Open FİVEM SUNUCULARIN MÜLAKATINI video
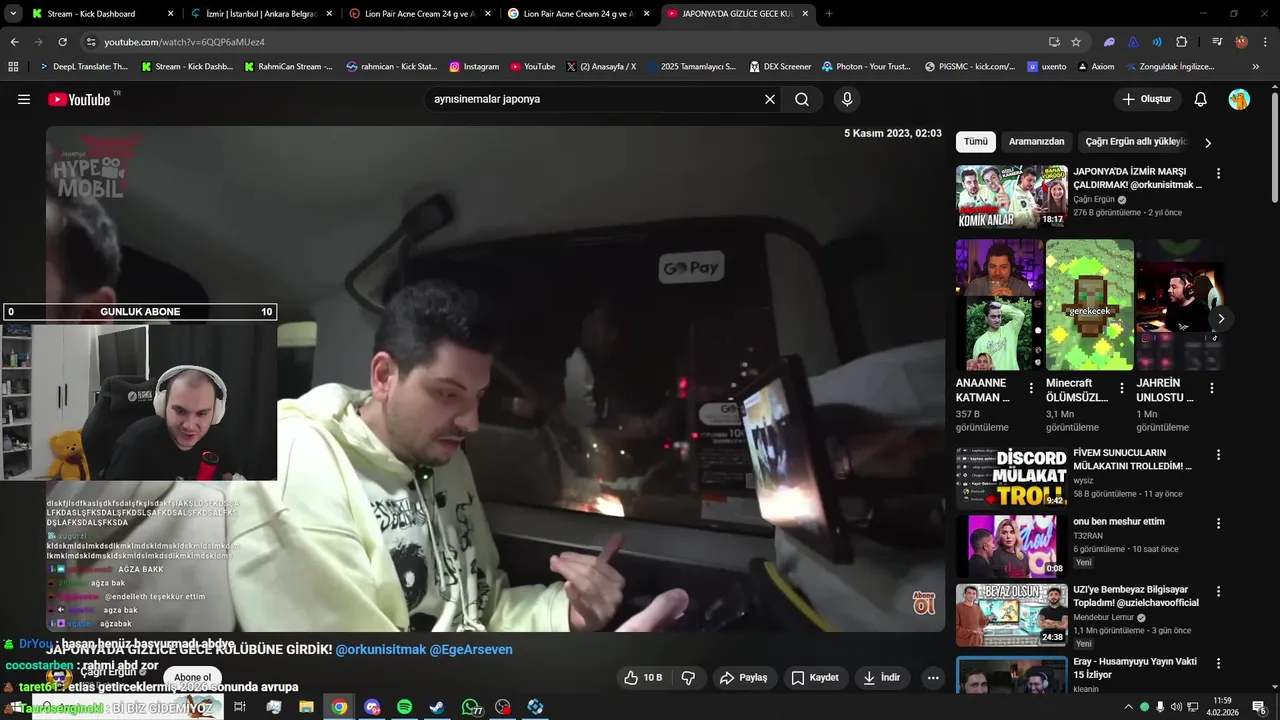Screen dimensions: 1280x720 [1012, 478]
